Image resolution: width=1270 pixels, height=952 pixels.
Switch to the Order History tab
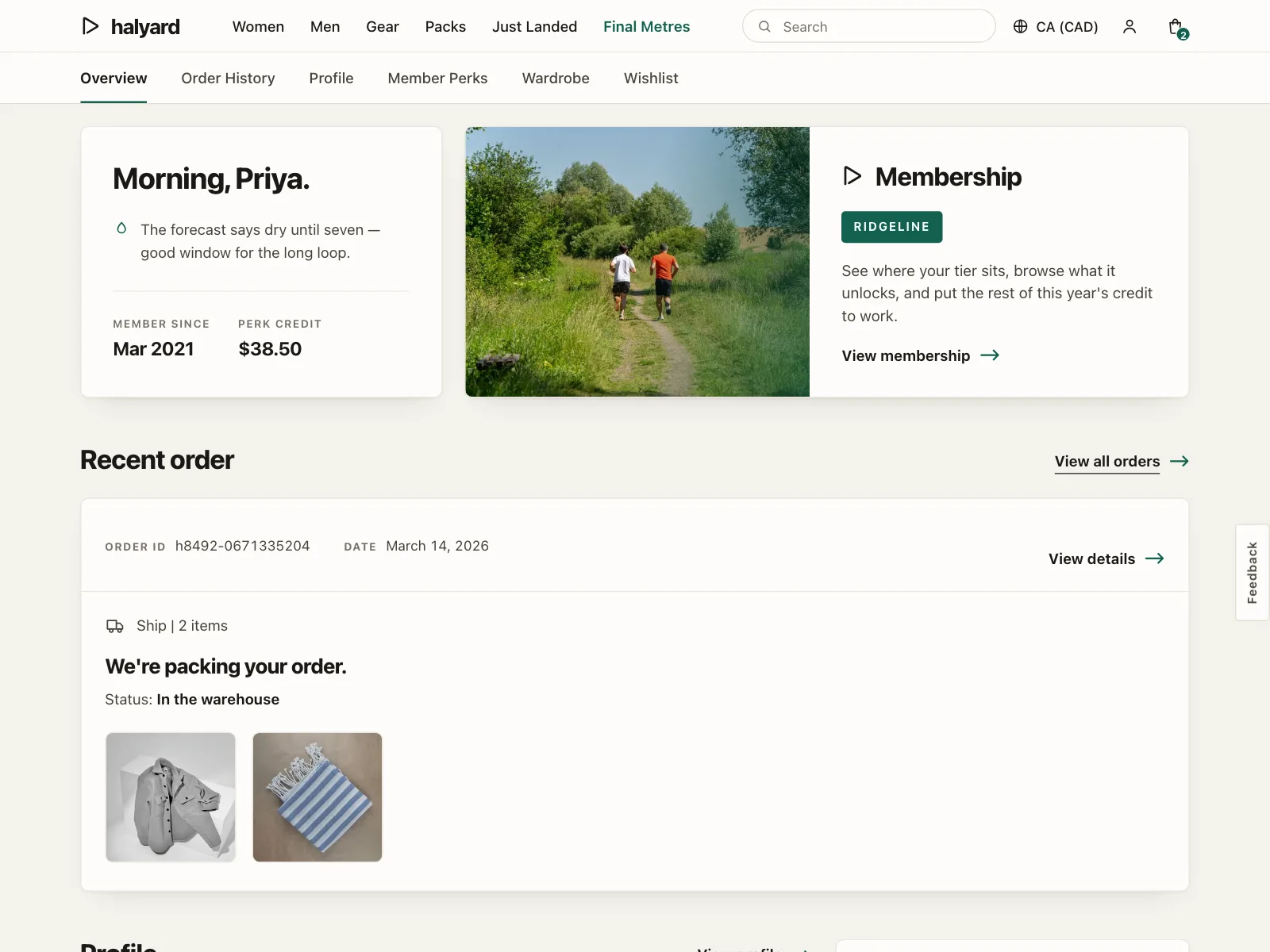[228, 78]
